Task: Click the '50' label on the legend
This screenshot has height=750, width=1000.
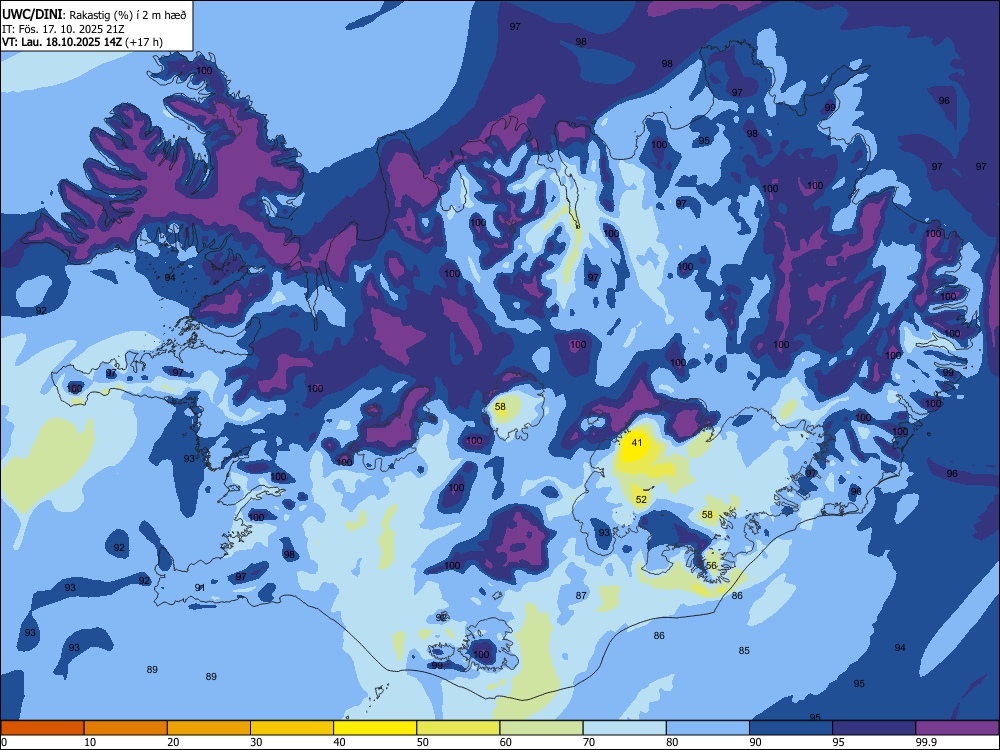Action: 422,742
